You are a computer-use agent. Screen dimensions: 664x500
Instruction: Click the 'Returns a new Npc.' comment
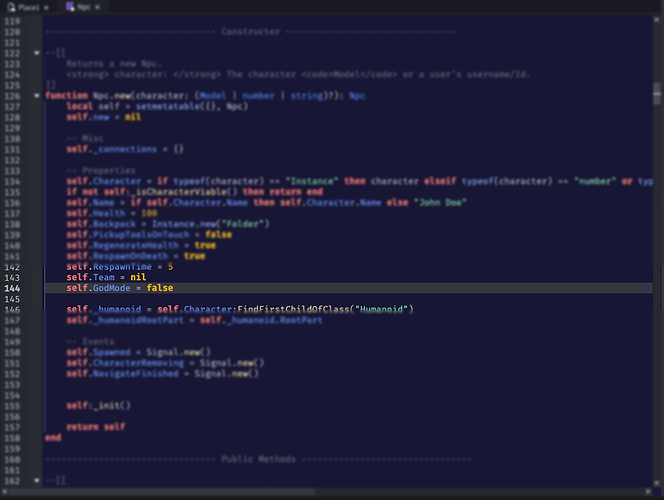click(114, 64)
